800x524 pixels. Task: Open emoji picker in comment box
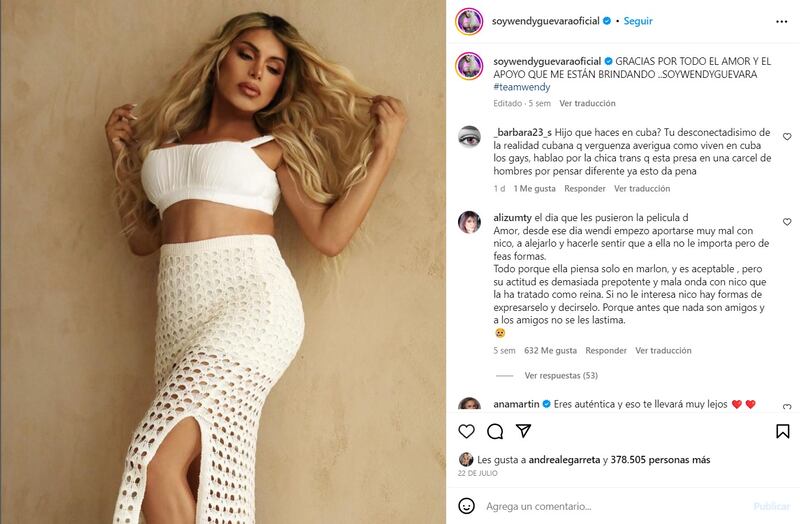coord(466,506)
